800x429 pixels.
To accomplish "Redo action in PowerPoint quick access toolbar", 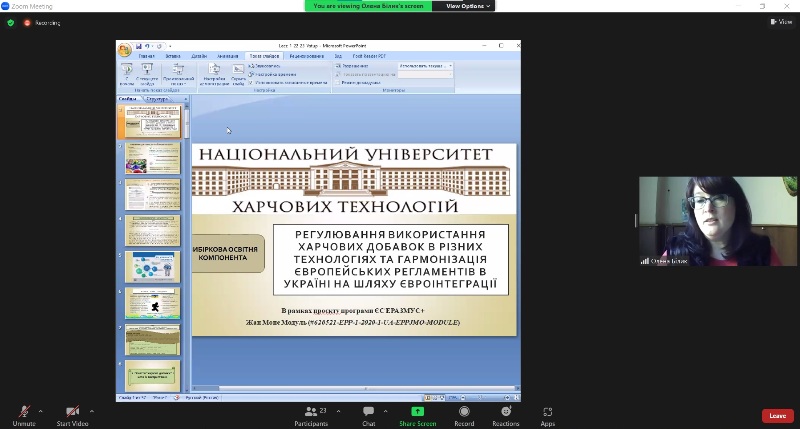I will [159, 46].
